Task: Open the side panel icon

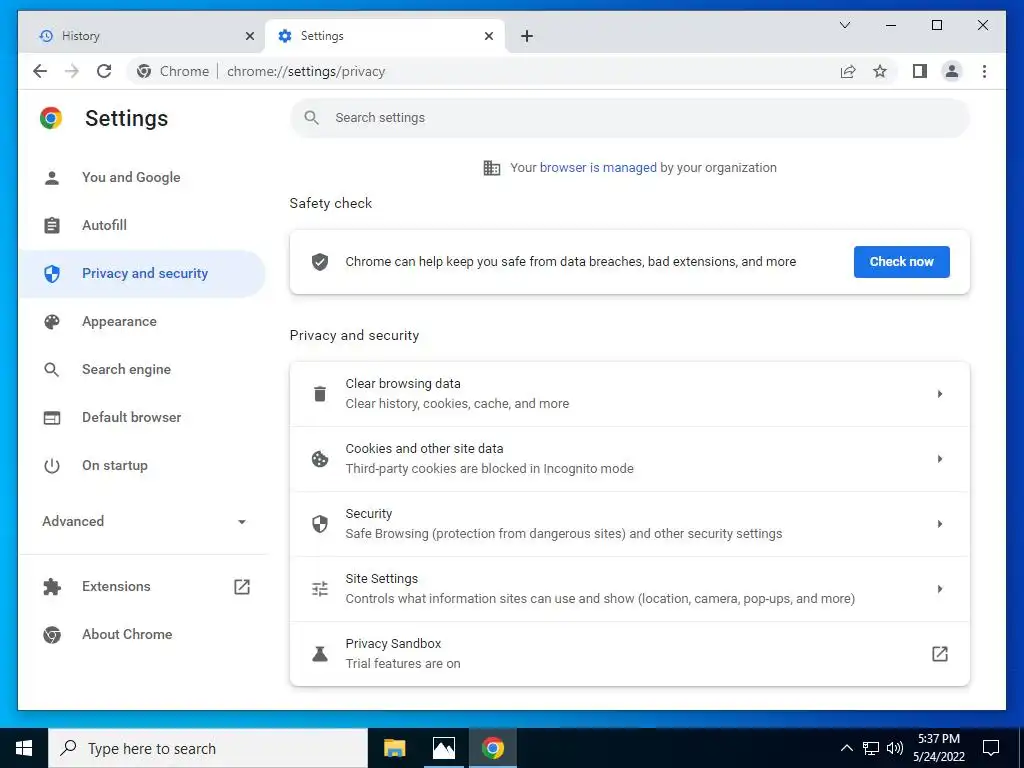Action: point(920,71)
